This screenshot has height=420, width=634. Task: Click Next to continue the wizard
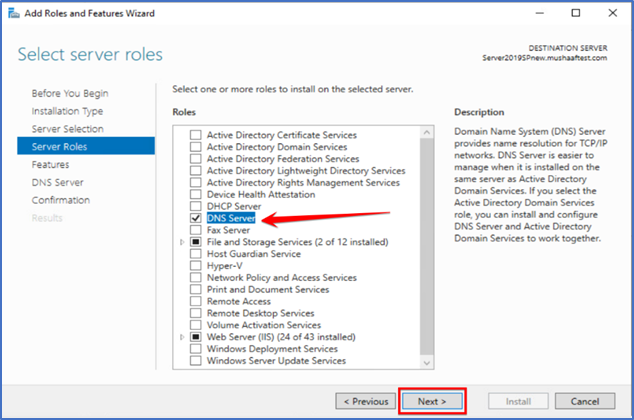(x=432, y=401)
